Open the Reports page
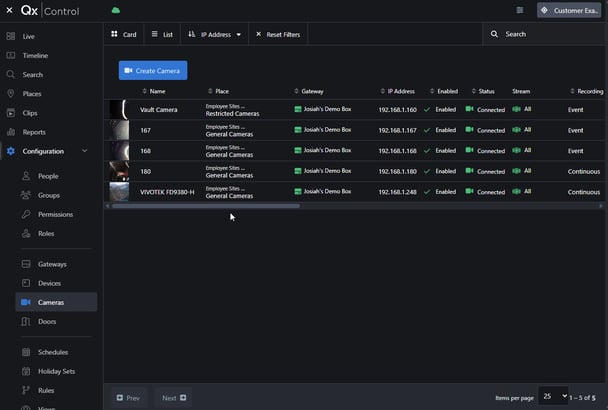The image size is (608, 410). pyautogui.click(x=34, y=132)
